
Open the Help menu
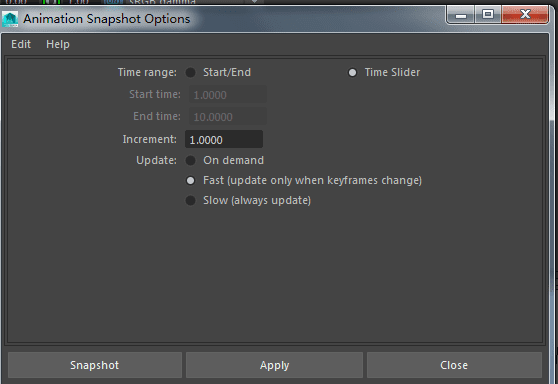58,44
